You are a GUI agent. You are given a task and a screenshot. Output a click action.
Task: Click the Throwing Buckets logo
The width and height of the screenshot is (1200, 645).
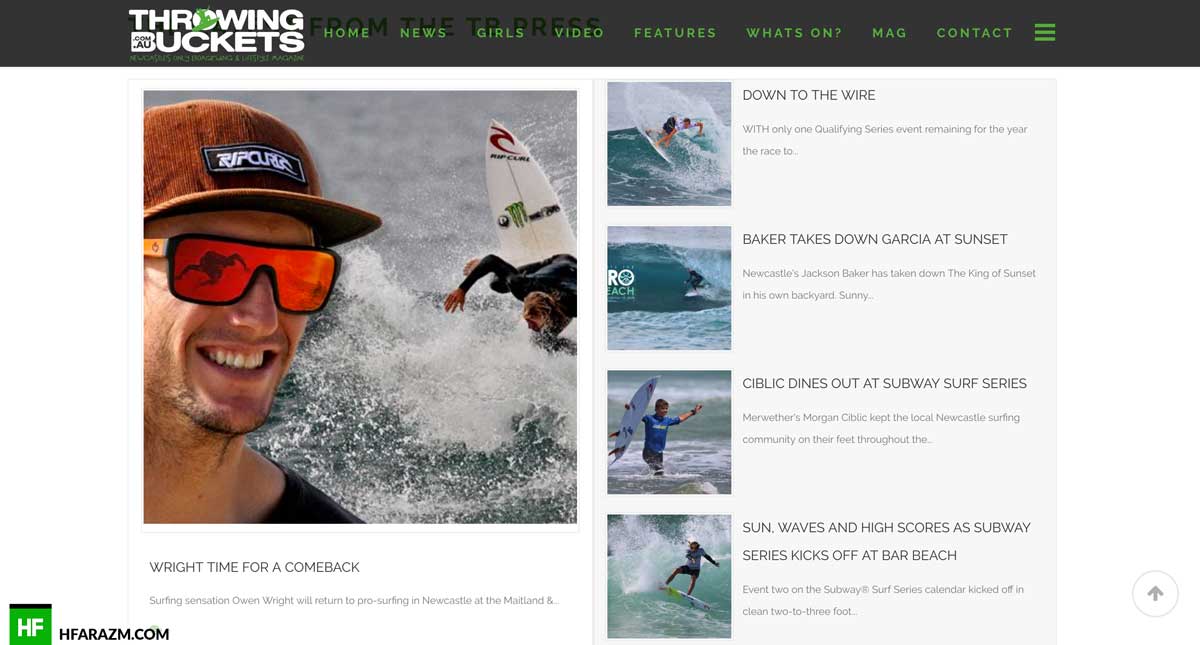(216, 34)
